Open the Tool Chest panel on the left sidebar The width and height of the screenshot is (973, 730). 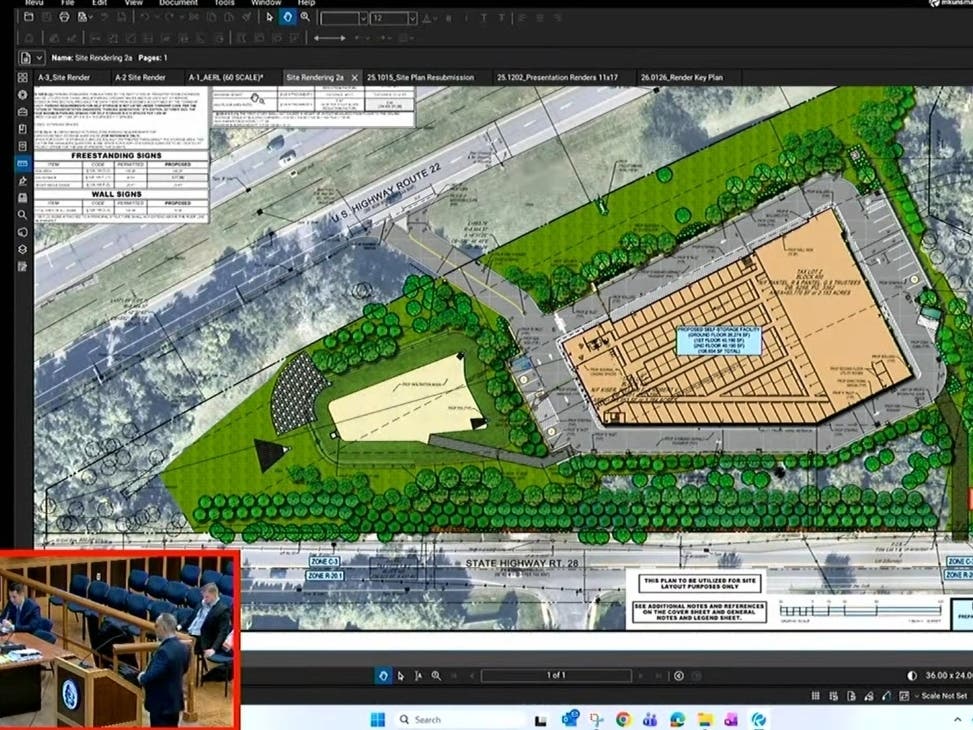[x=21, y=112]
